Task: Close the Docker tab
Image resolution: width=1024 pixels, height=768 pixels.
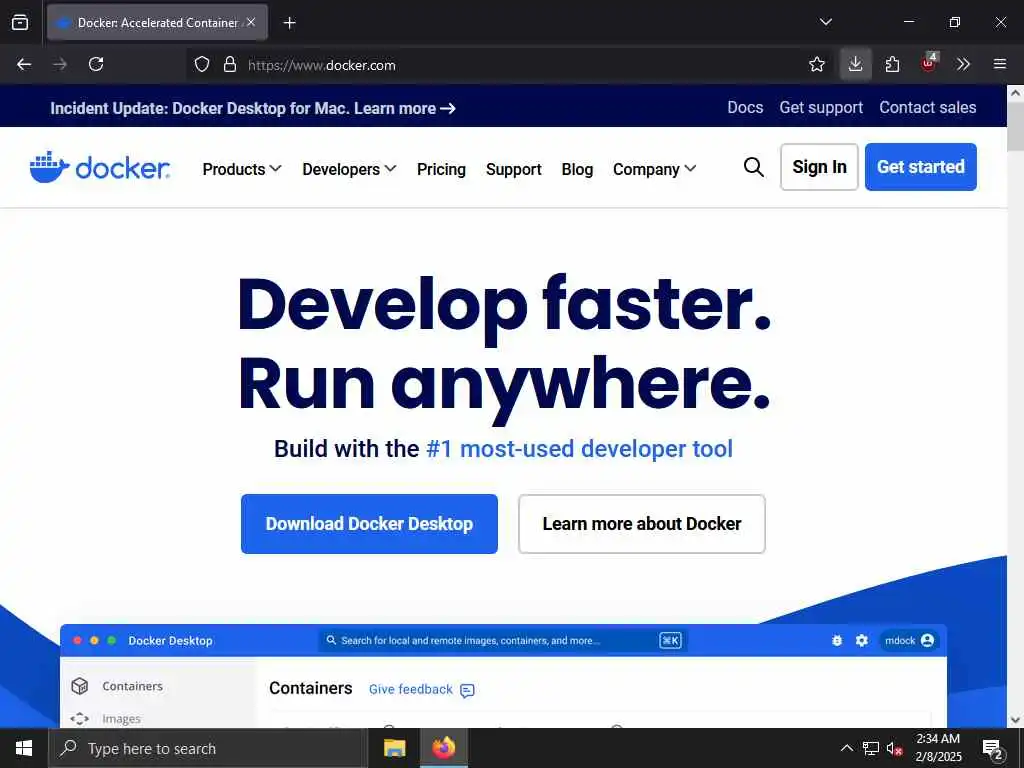Action: coord(251,22)
